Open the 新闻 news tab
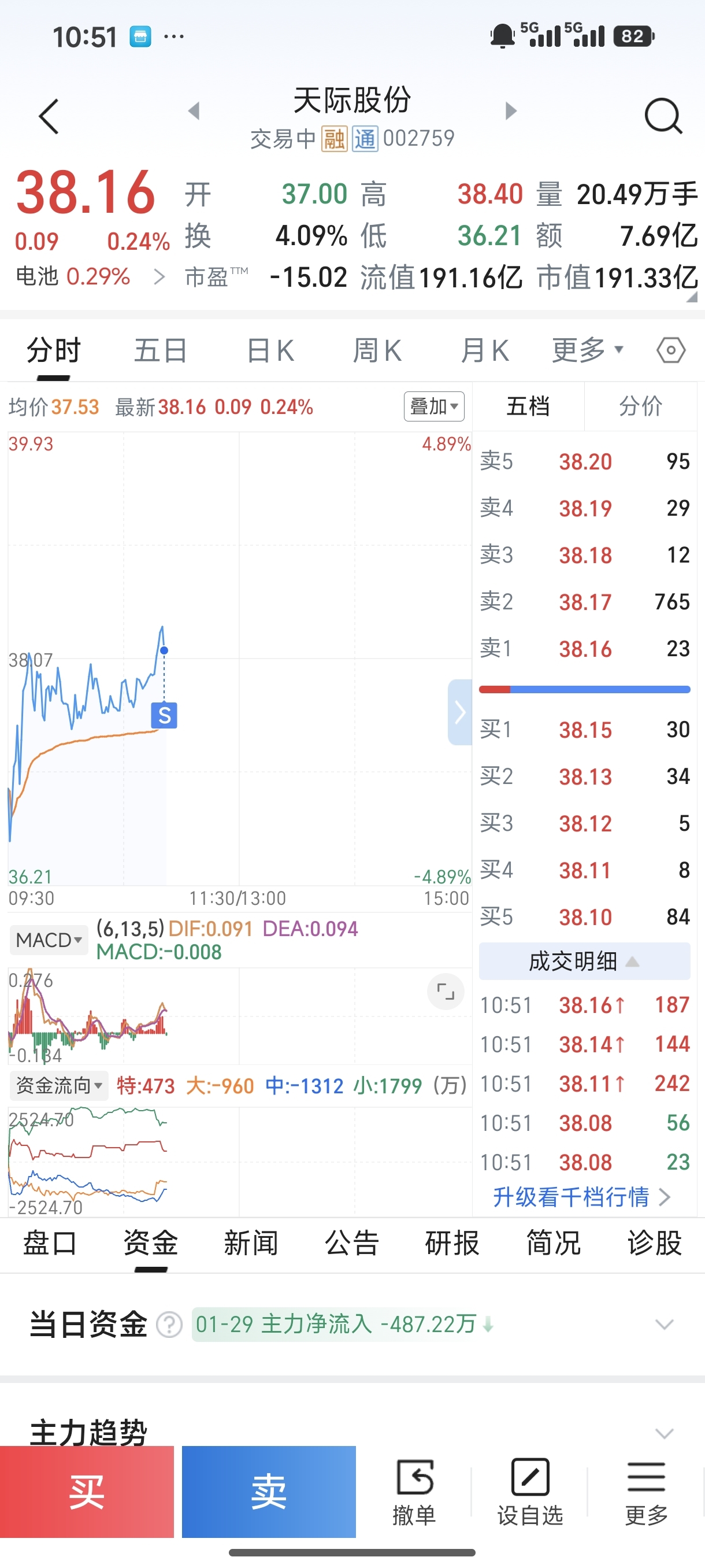Screen dimensions: 705x1568 251,1243
